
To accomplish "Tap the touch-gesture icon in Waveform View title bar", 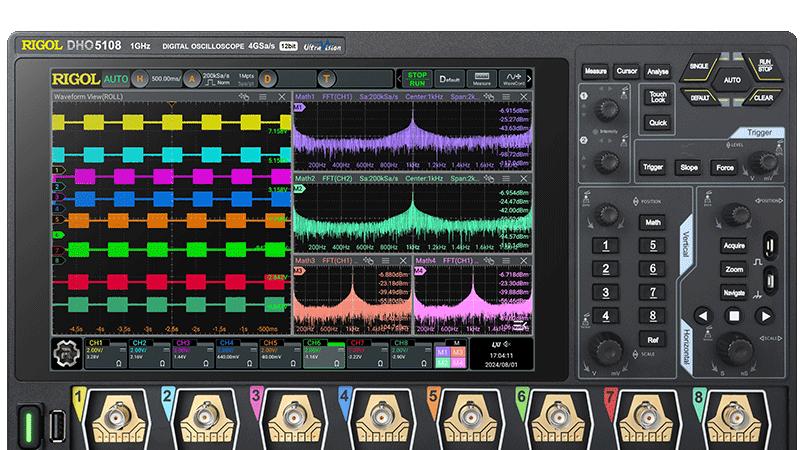I will coord(244,96).
